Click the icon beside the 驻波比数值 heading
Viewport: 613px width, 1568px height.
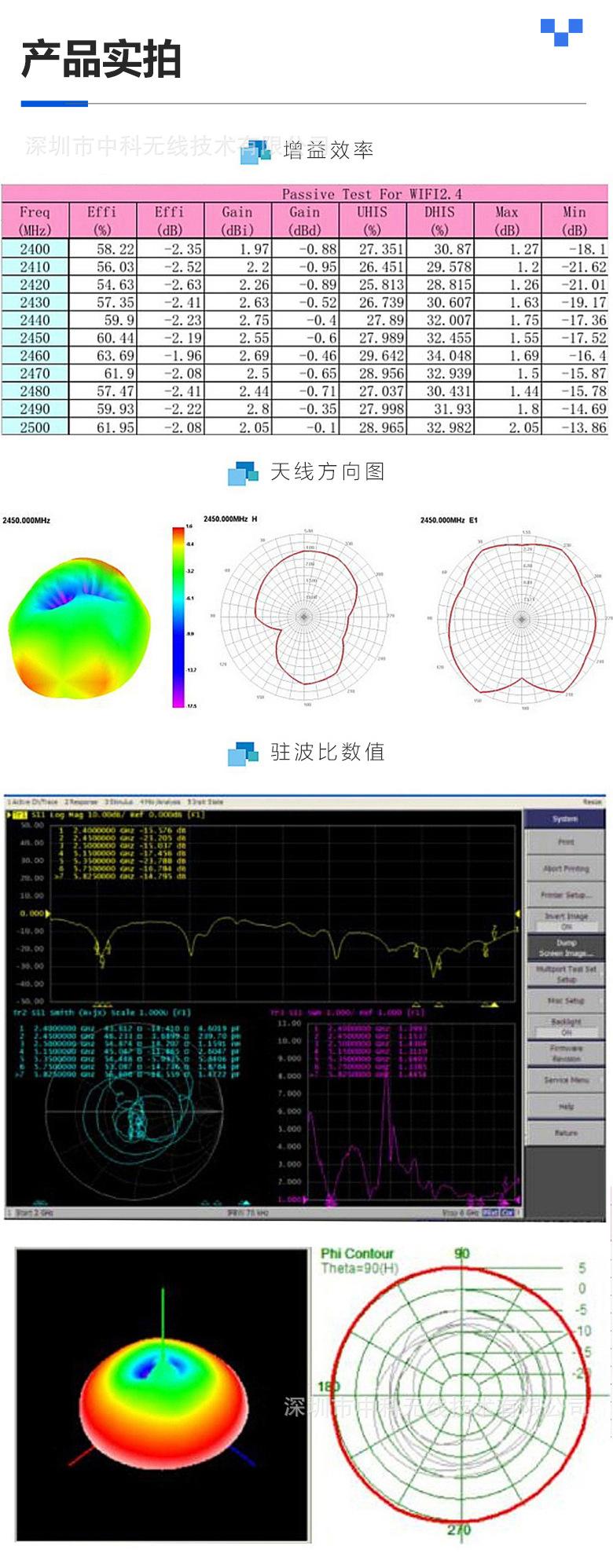pyautogui.click(x=243, y=753)
